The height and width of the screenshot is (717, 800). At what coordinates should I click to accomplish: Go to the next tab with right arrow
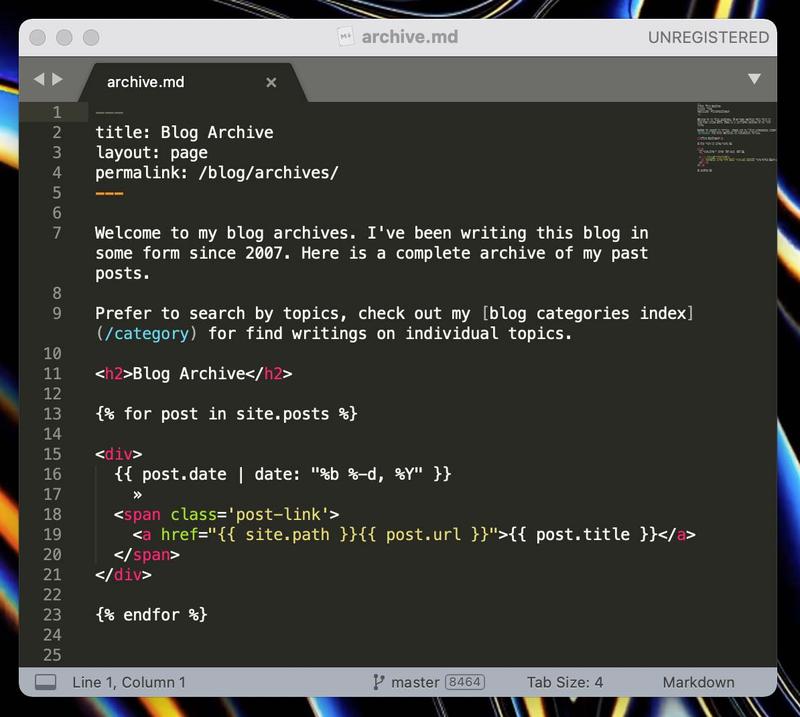57,79
